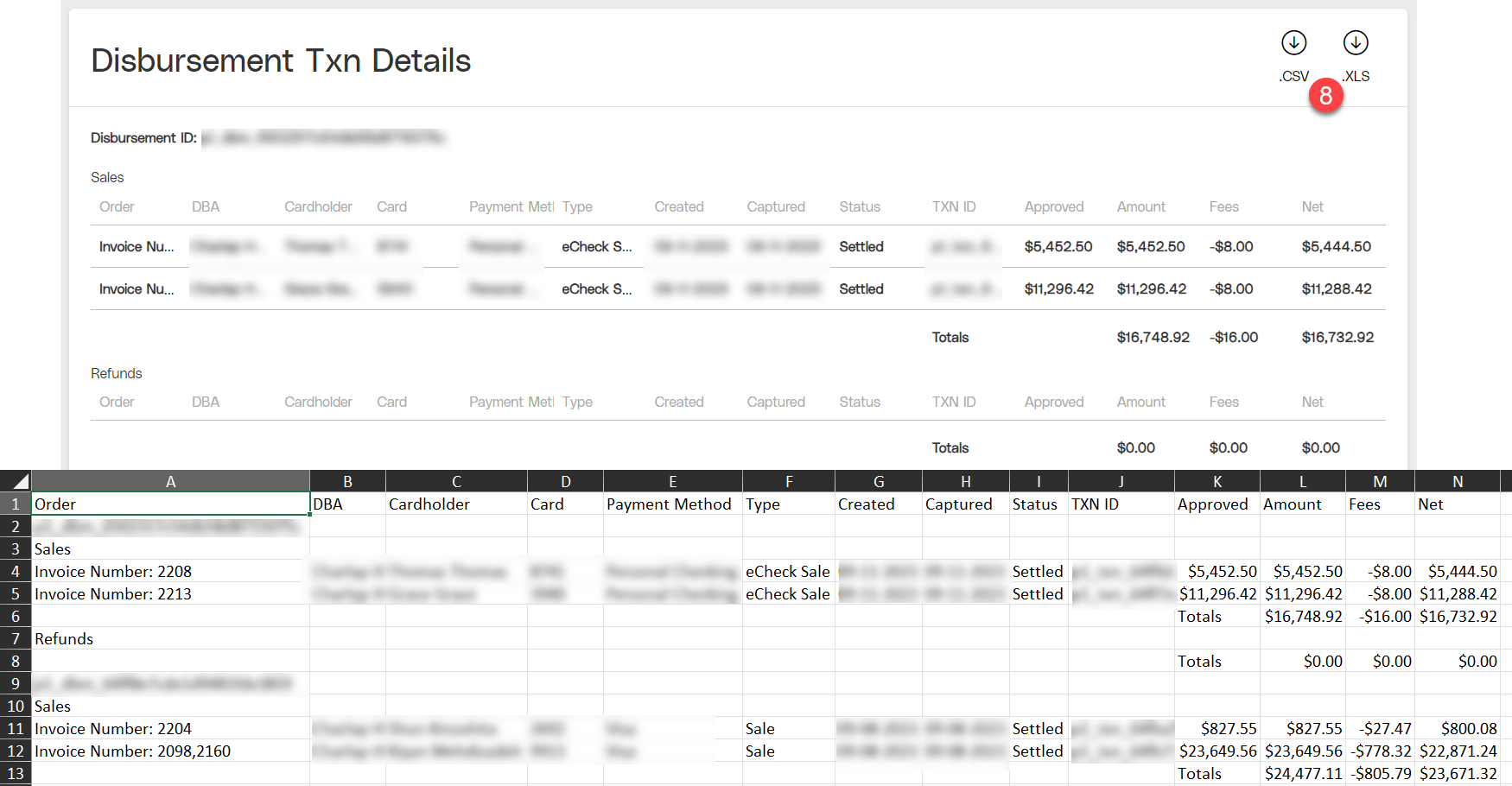Click 'Payment Method' header cell in spreadsheet

click(672, 504)
